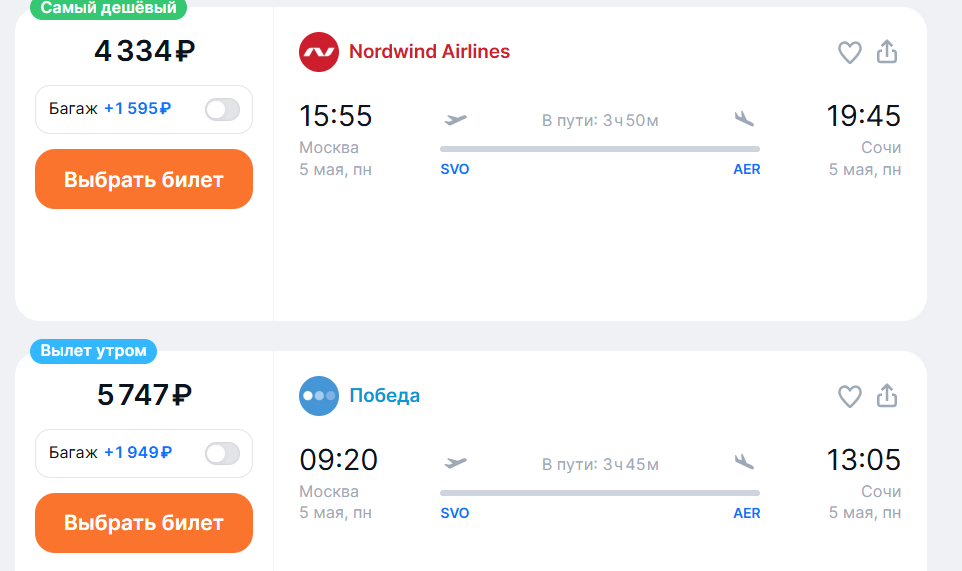Click the takeoff plane icon for 15:55 flight
Viewport: 962px width, 571px height.
pos(455,119)
